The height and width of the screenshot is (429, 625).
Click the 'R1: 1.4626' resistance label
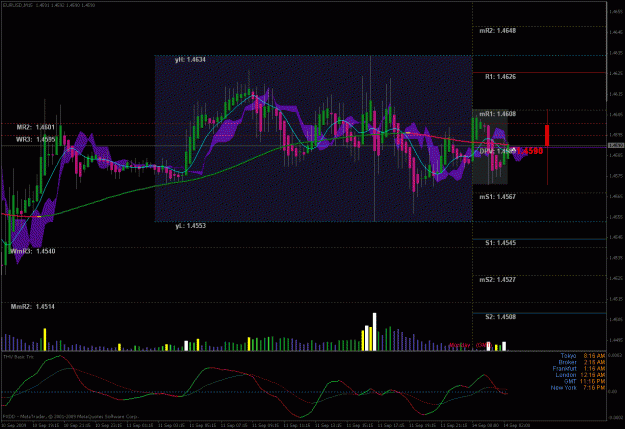[x=500, y=77]
